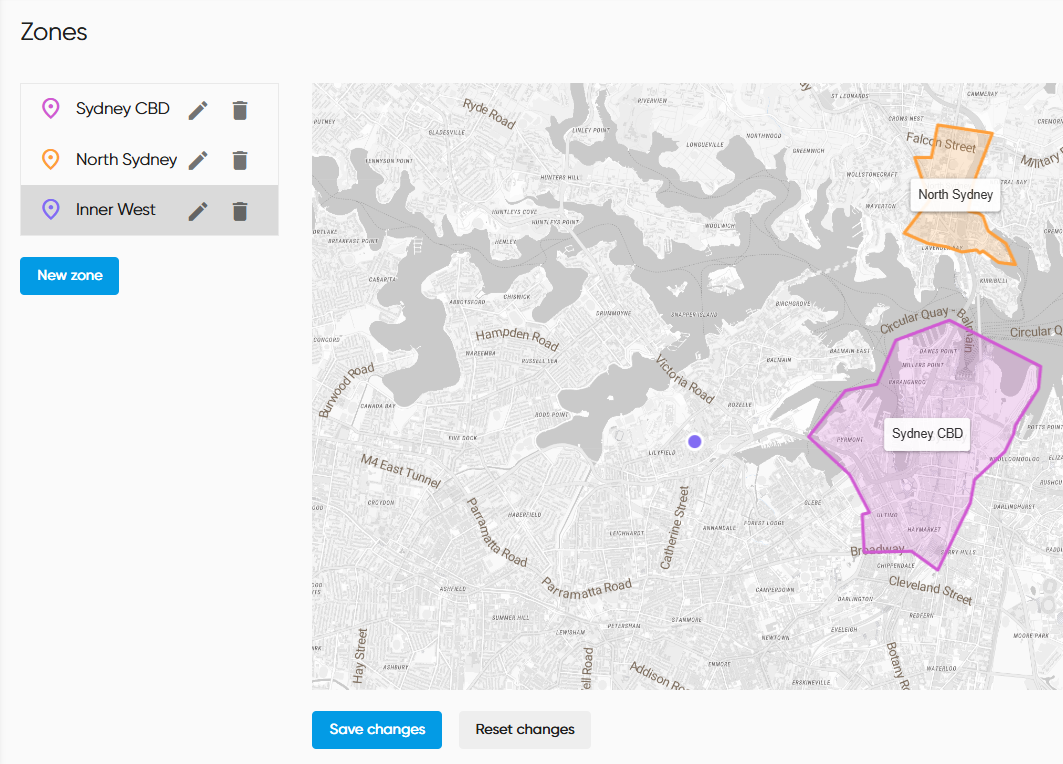This screenshot has height=764, width=1063.
Task: Select North Sydney in the zones list
Action: (126, 160)
